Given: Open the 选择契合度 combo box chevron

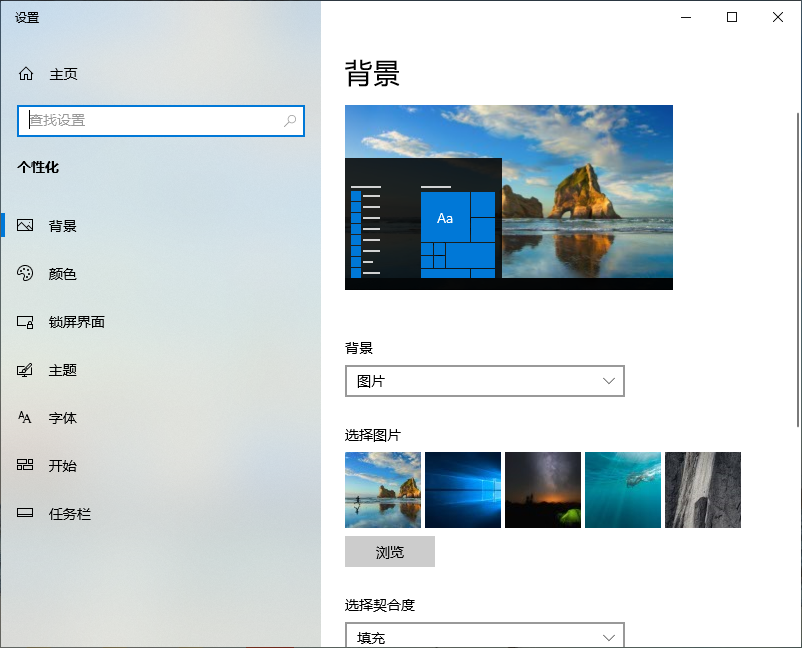Looking at the screenshot, I should pyautogui.click(x=609, y=635).
